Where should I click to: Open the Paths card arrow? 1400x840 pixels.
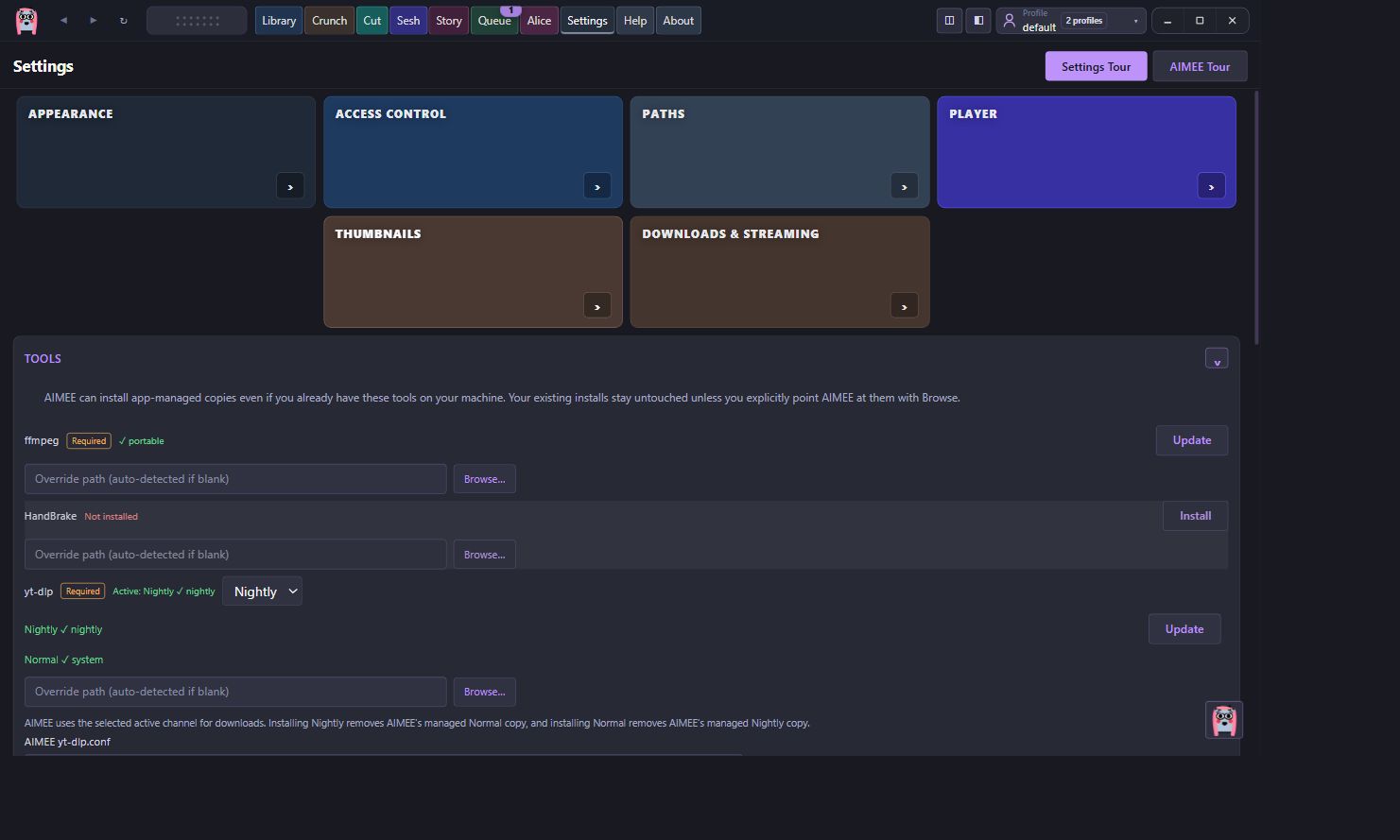(x=905, y=186)
